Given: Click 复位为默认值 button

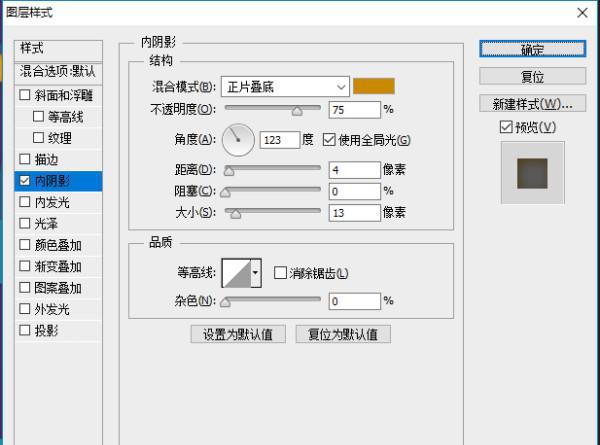Looking at the screenshot, I should [343, 334].
